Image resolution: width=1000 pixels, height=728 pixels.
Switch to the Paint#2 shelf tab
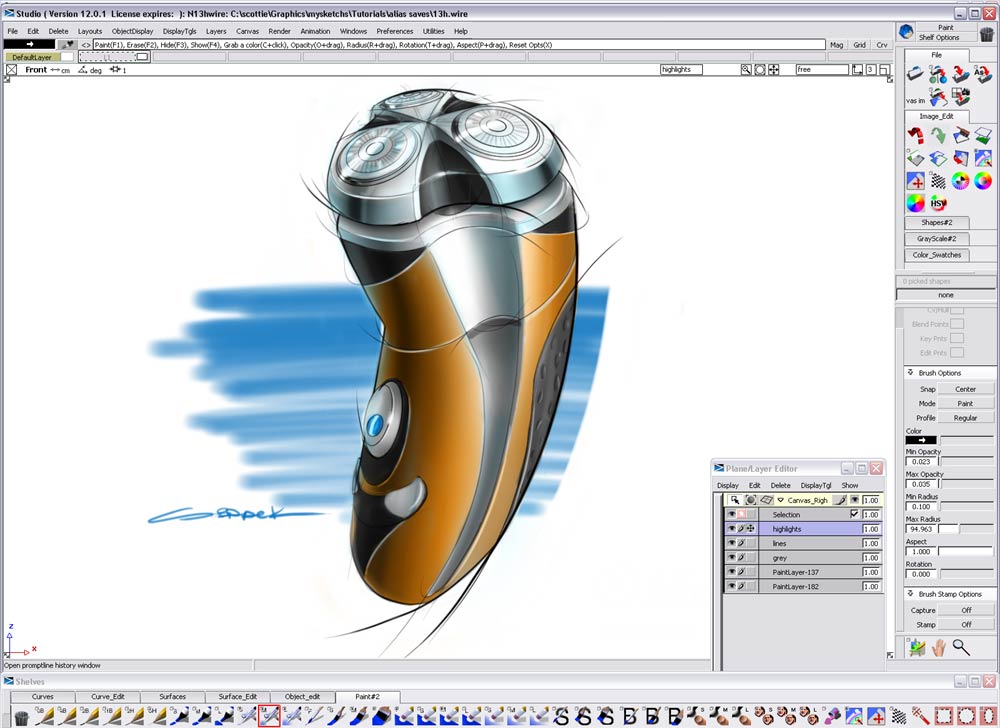point(366,696)
